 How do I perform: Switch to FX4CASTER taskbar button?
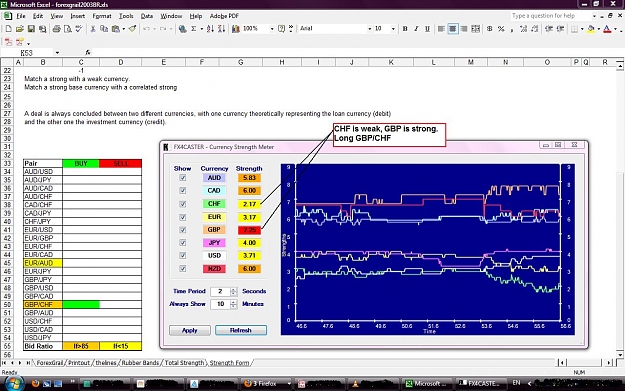(x=481, y=383)
